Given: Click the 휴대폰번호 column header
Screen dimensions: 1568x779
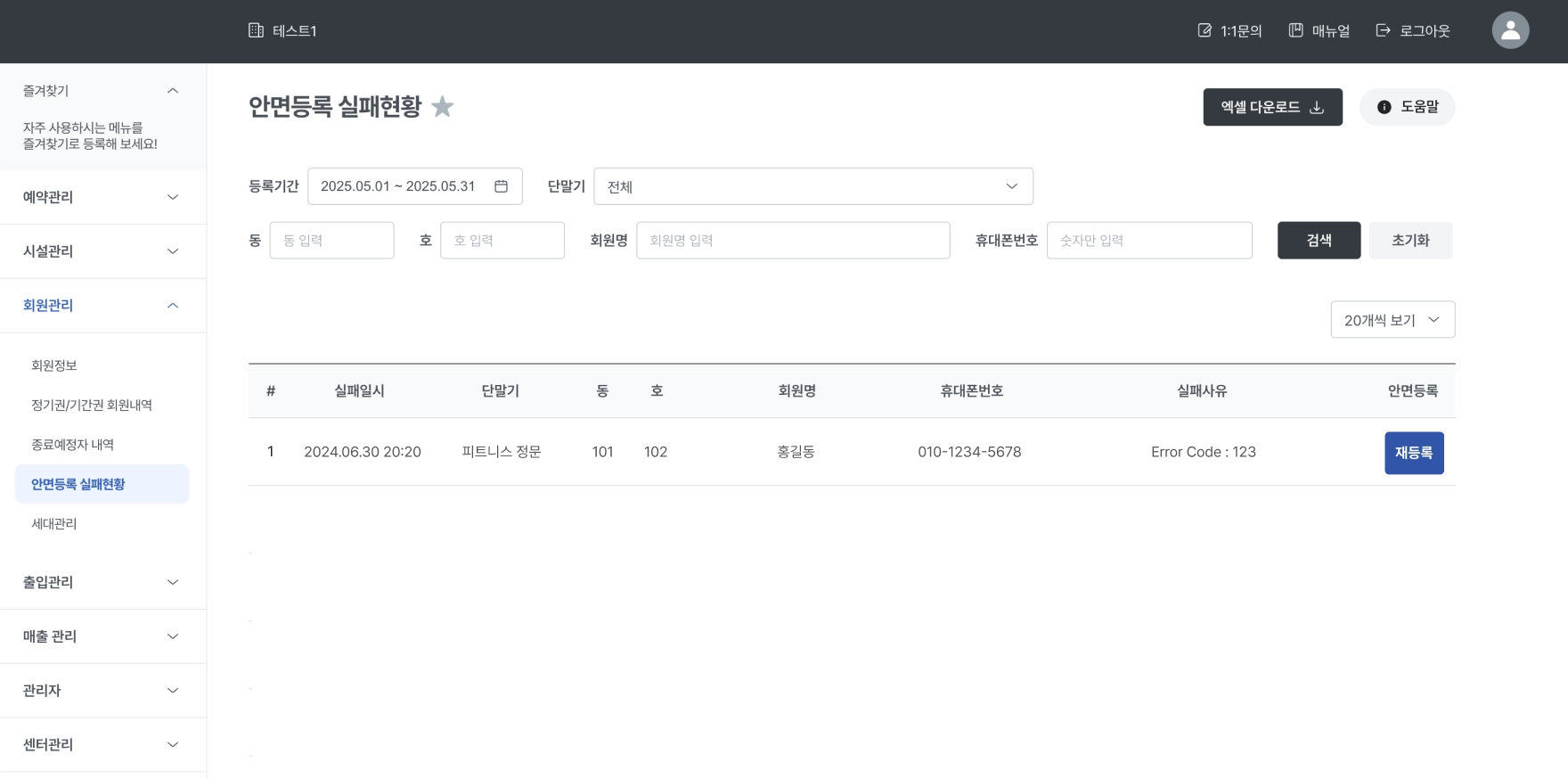Looking at the screenshot, I should 971,390.
